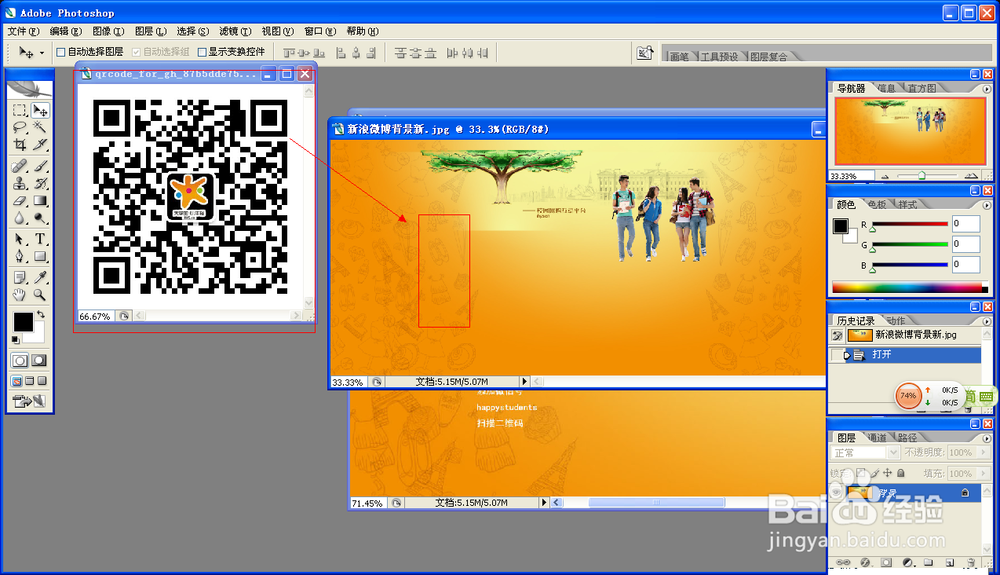
Task: Select the Eraser tool
Action: point(20,201)
